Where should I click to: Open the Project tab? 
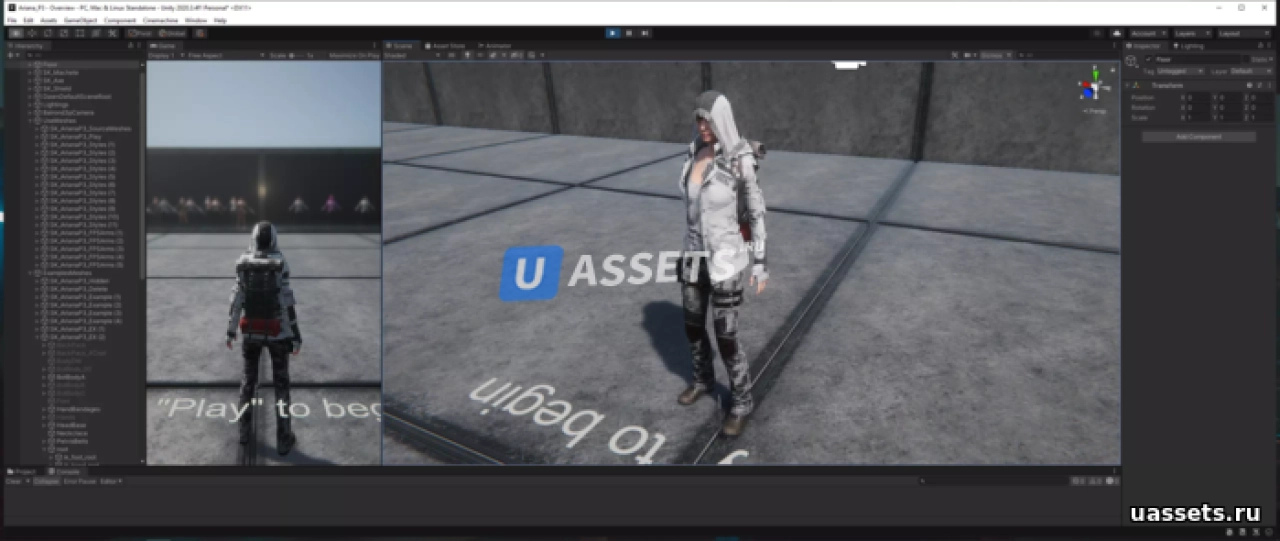[x=21, y=471]
